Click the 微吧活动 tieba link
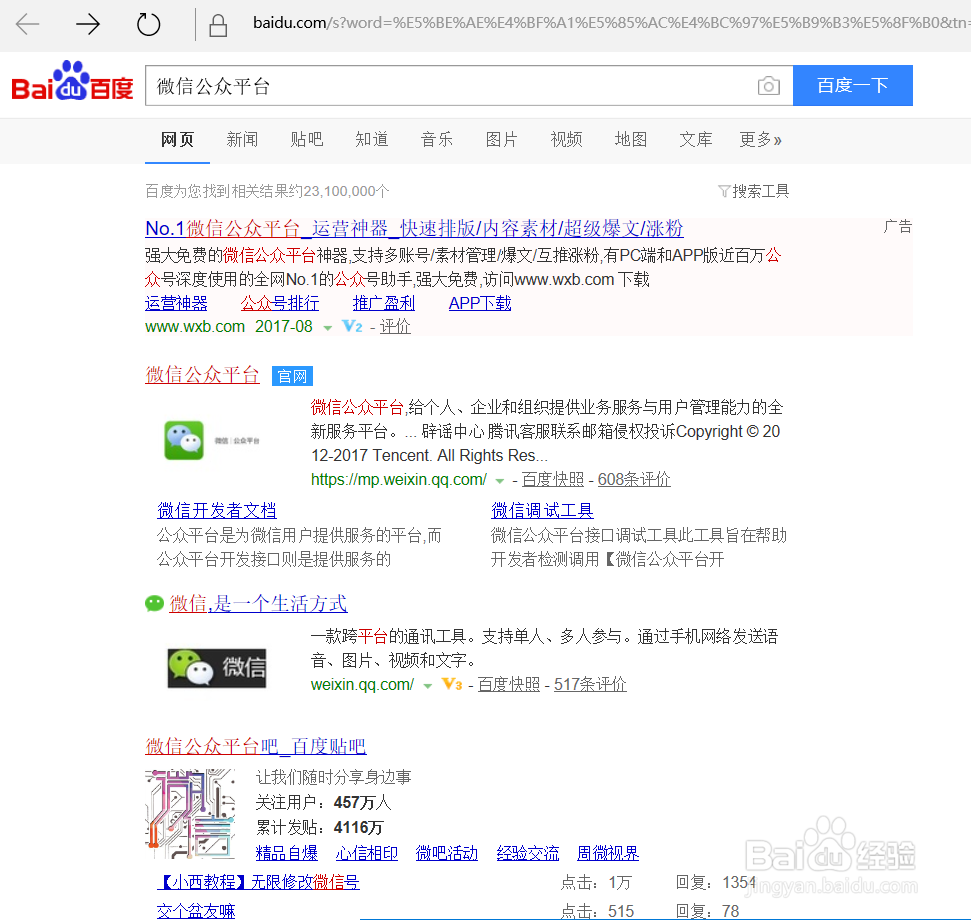The image size is (971, 920). tap(447, 853)
